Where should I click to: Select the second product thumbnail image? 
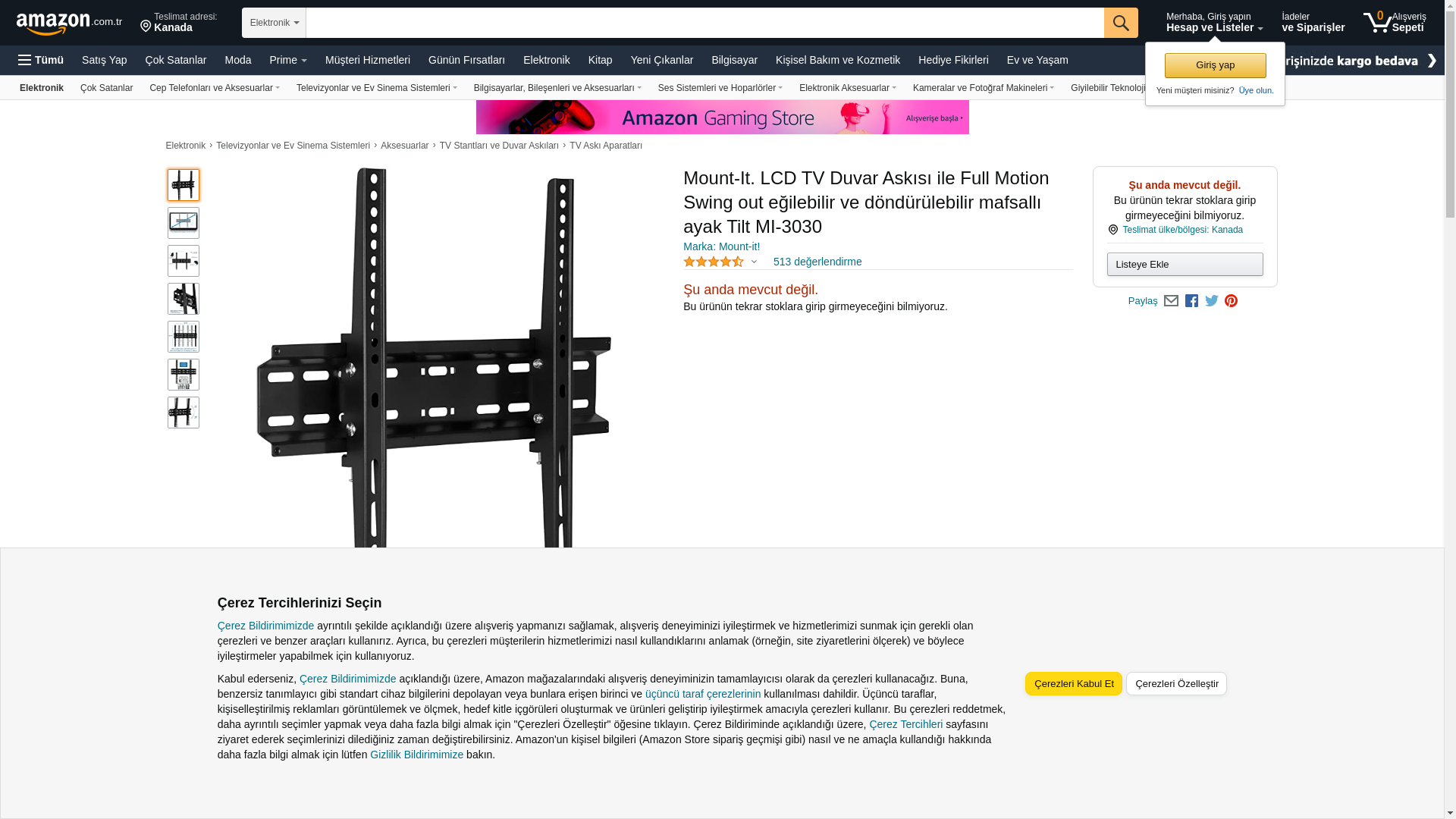[184, 223]
